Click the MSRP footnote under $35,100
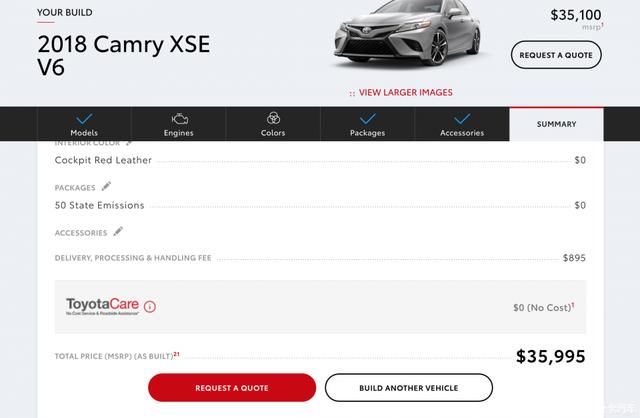 602,24
